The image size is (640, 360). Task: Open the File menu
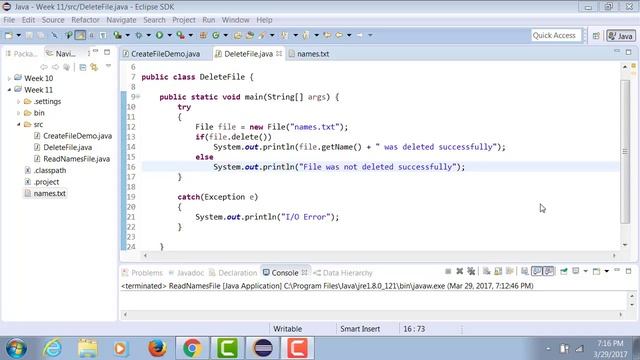point(9,20)
